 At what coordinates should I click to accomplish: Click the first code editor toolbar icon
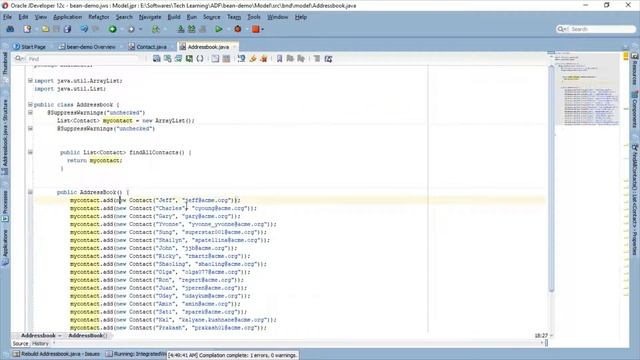[x=157, y=59]
